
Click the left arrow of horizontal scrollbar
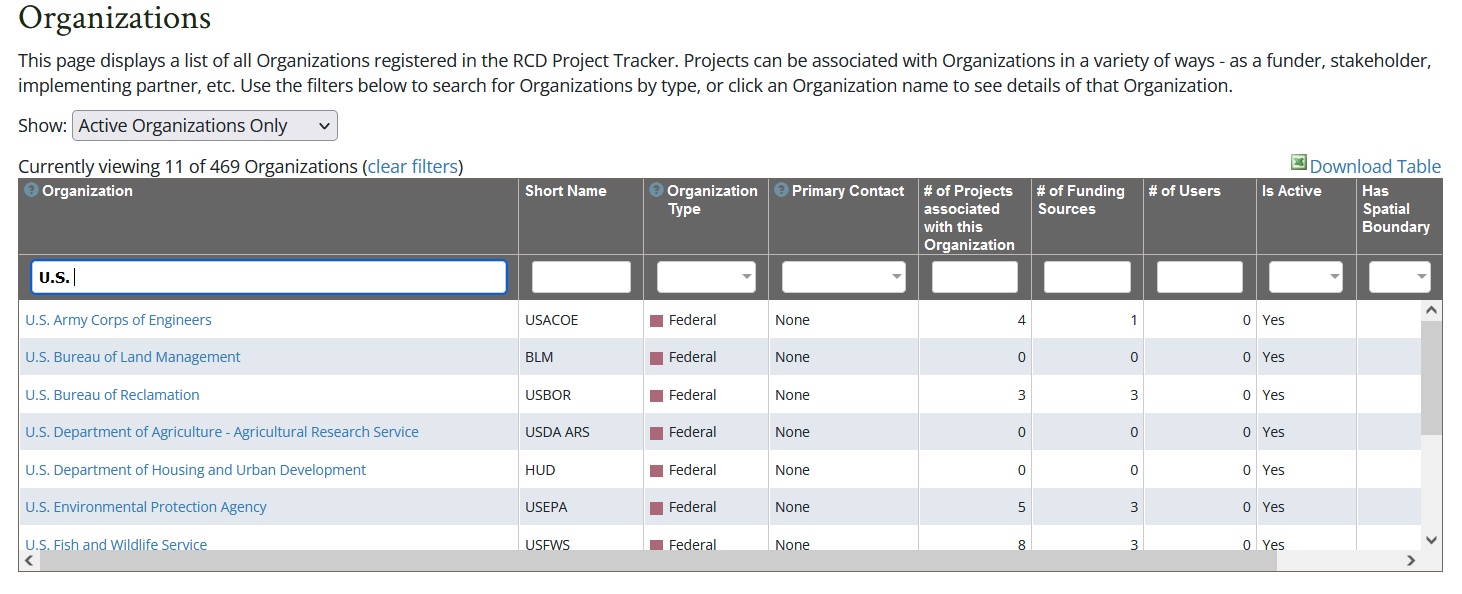[29, 561]
